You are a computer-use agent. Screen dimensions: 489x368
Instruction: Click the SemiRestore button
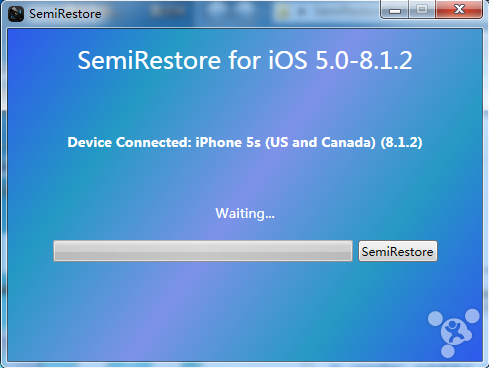pyautogui.click(x=398, y=251)
